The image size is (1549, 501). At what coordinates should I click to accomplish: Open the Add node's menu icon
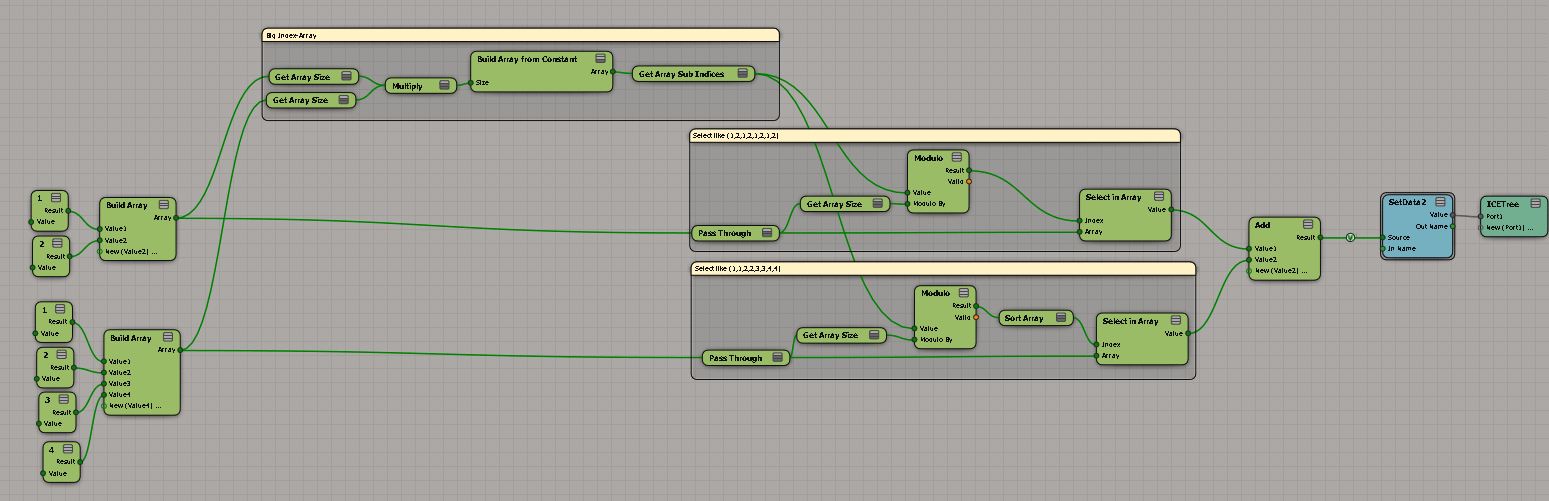pos(1308,226)
